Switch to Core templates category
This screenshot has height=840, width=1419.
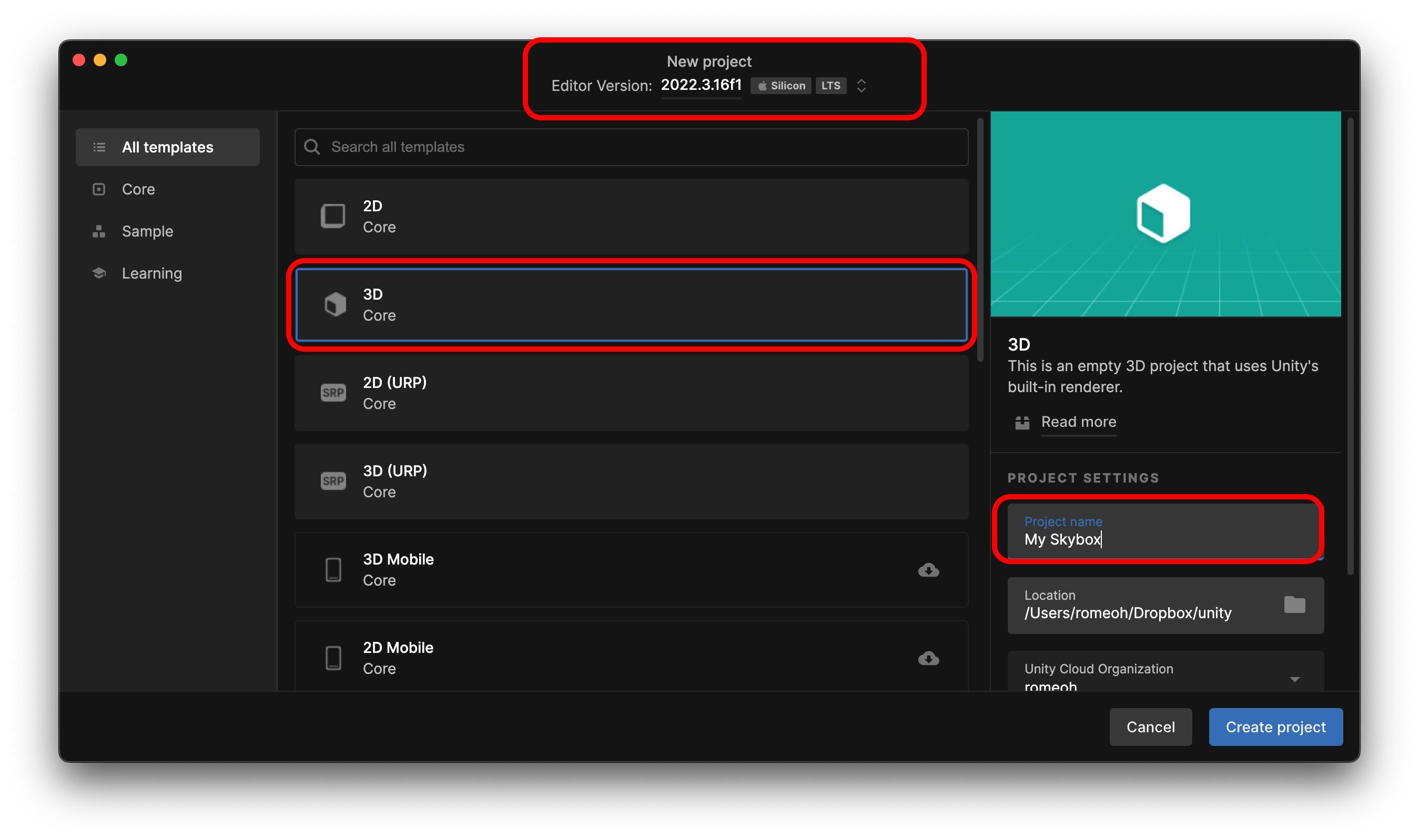click(x=139, y=189)
